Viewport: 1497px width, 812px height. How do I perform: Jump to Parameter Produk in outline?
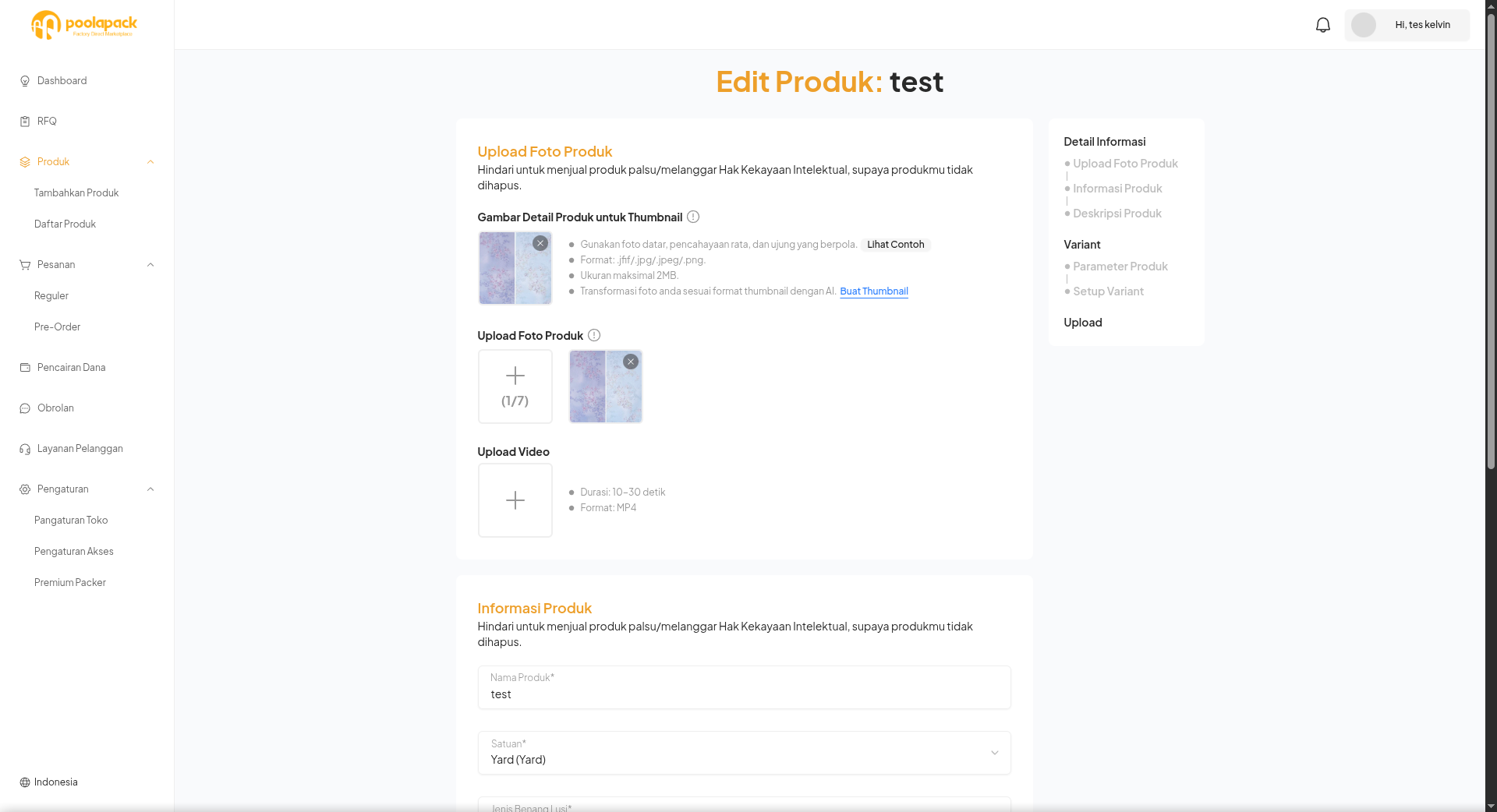click(x=1120, y=267)
